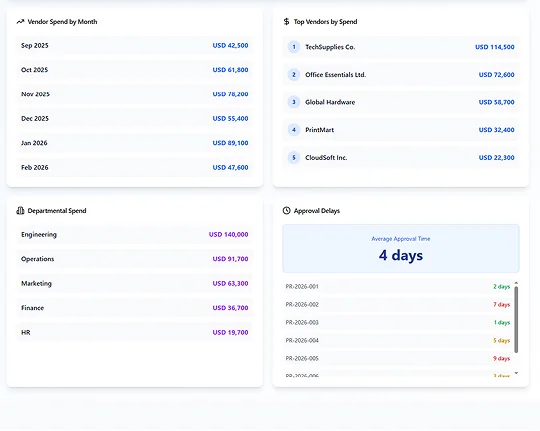Click the USD 36,700 Finance spend
540x431 pixels.
coord(230,308)
